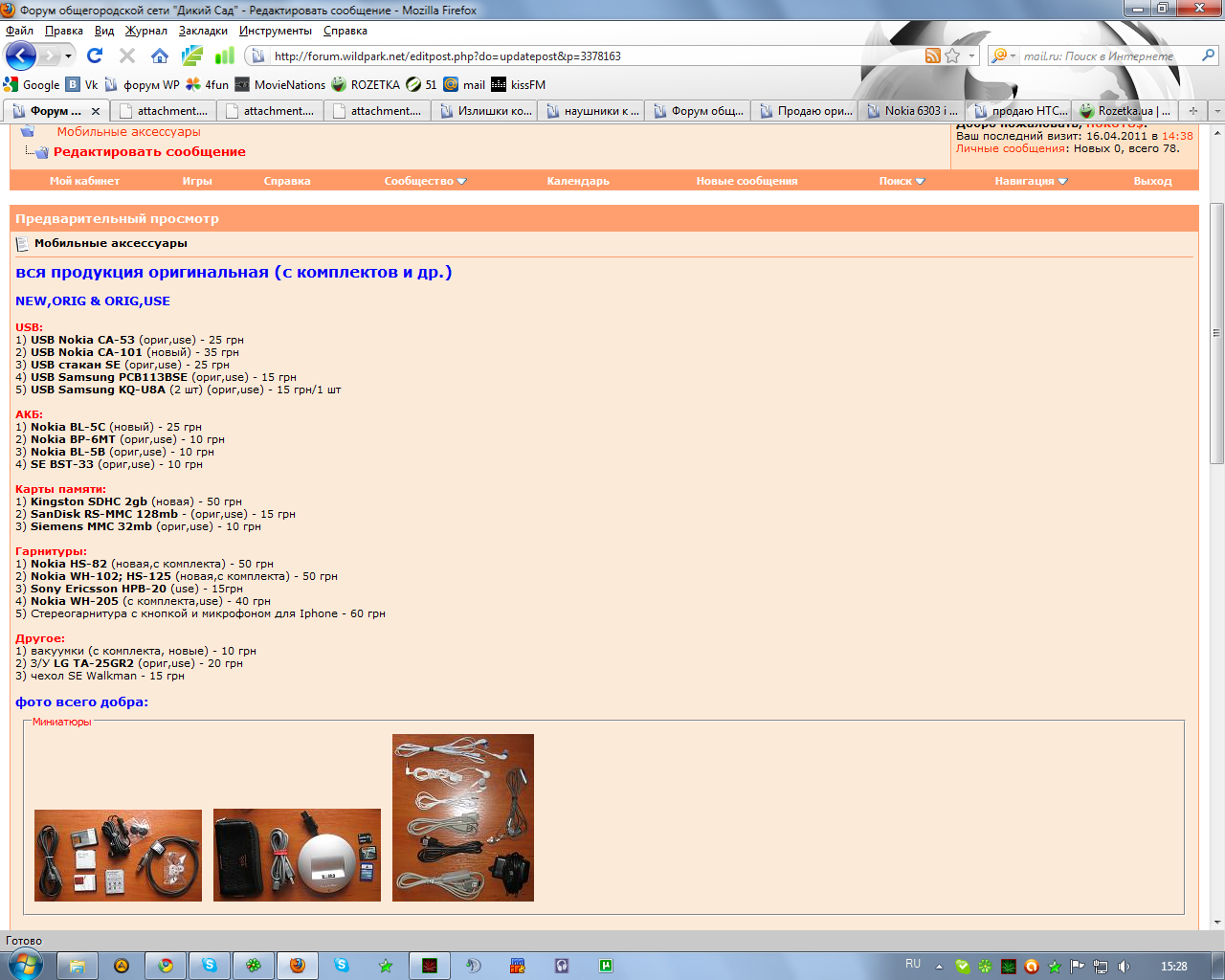Switch to the Nokia 6303 tab
The width and height of the screenshot is (1225, 980).
click(x=912, y=111)
